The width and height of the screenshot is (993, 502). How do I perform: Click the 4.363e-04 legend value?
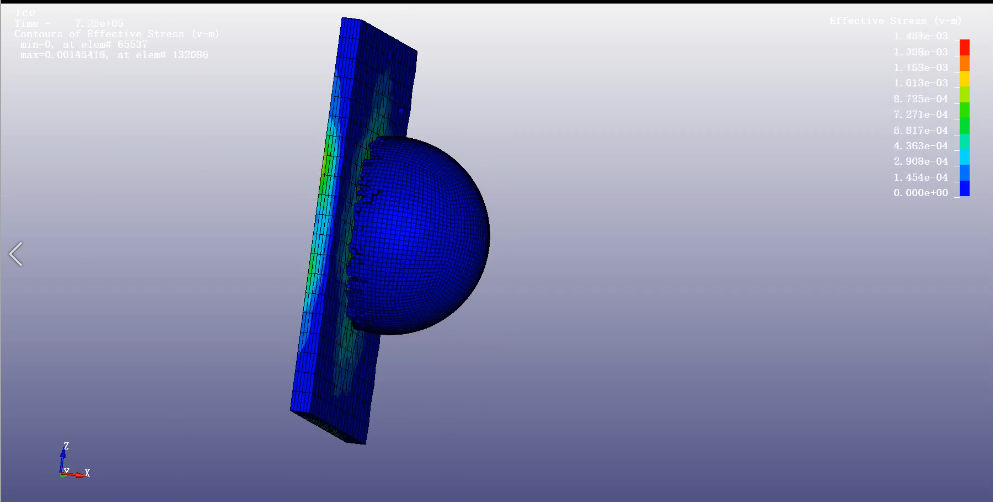pyautogui.click(x=920, y=146)
